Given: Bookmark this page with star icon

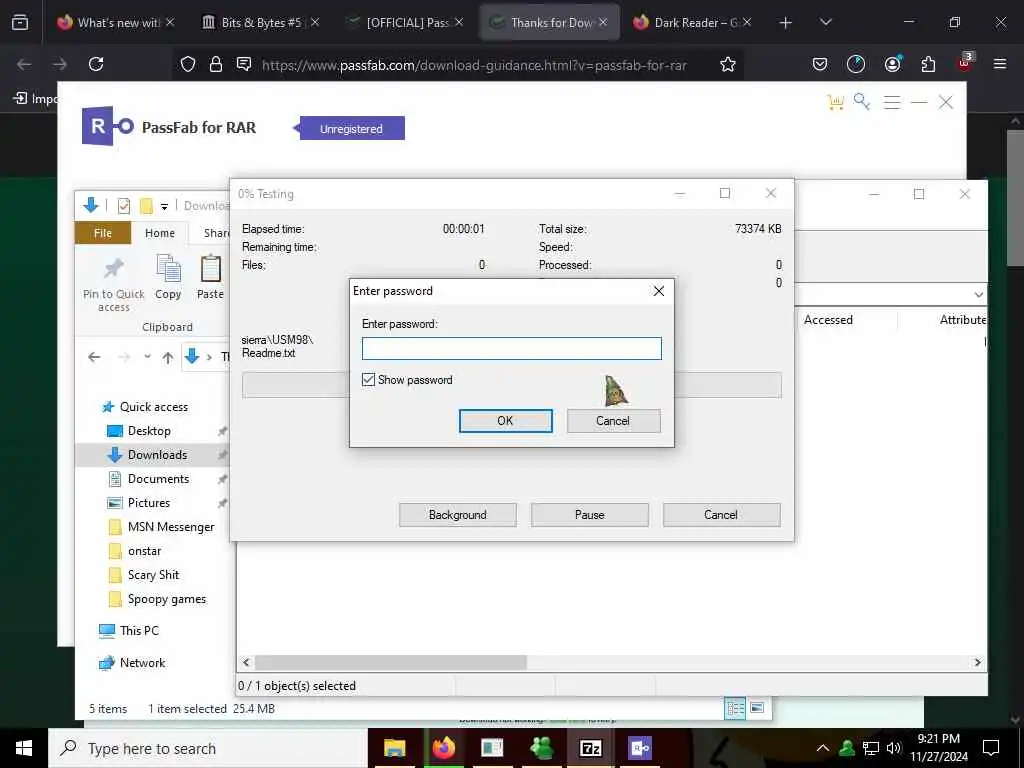Looking at the screenshot, I should click(x=728, y=64).
